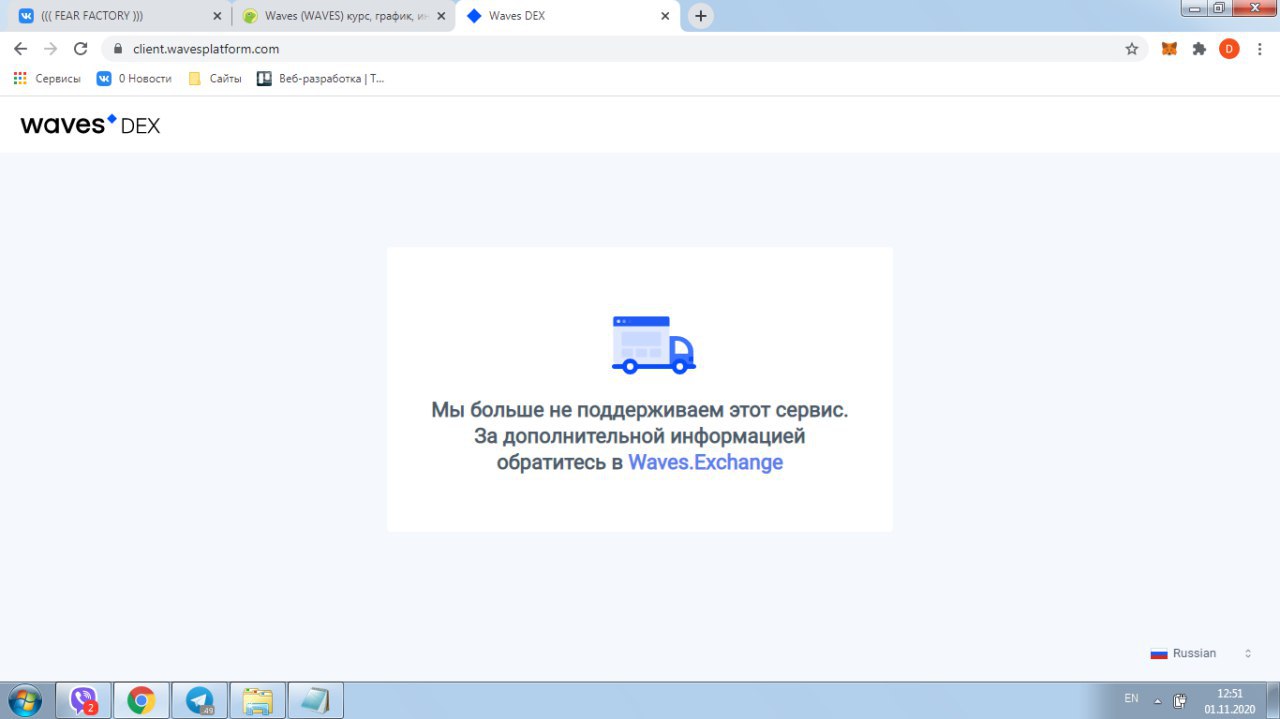
Task: Open the Chrome profile avatar D
Action: pyautogui.click(x=1229, y=49)
